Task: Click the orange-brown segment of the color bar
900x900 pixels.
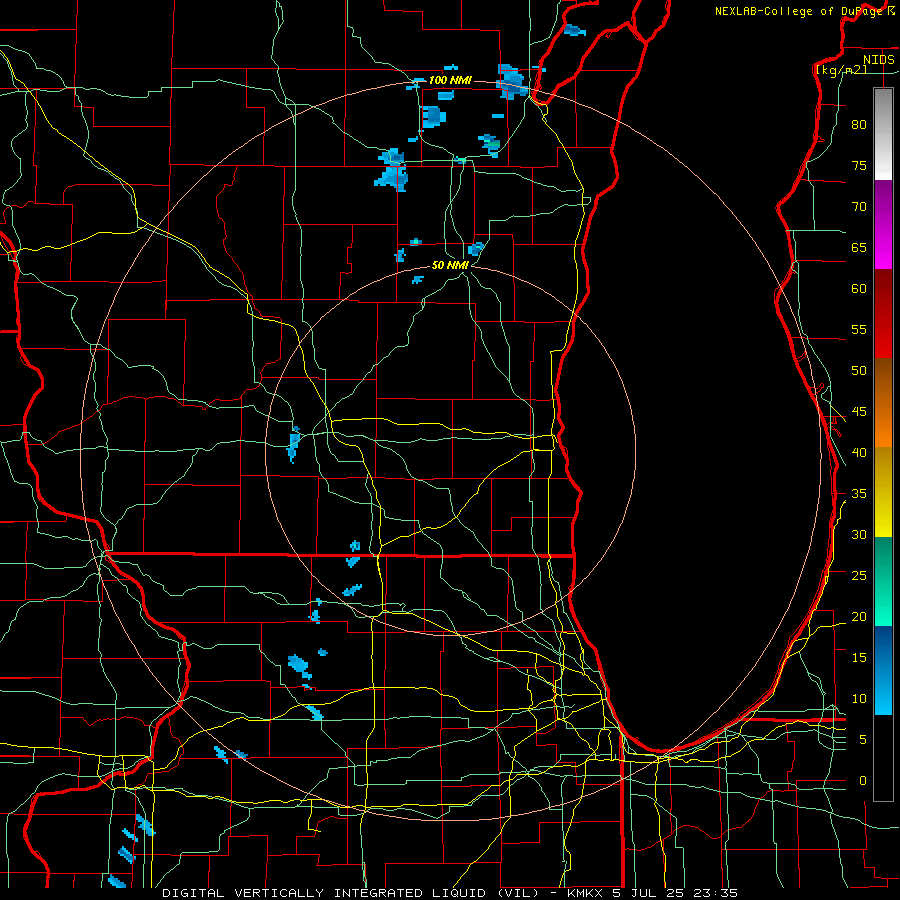Action: coord(883,403)
